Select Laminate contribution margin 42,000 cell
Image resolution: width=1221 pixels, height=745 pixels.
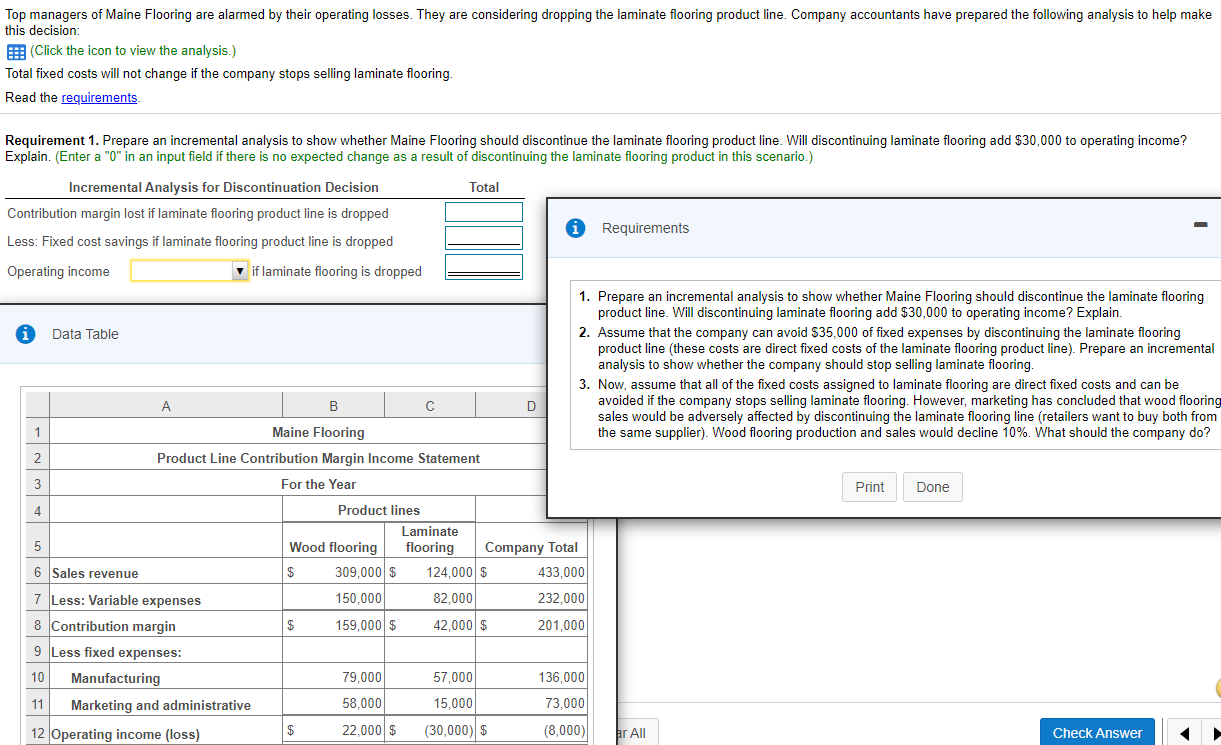tap(430, 626)
